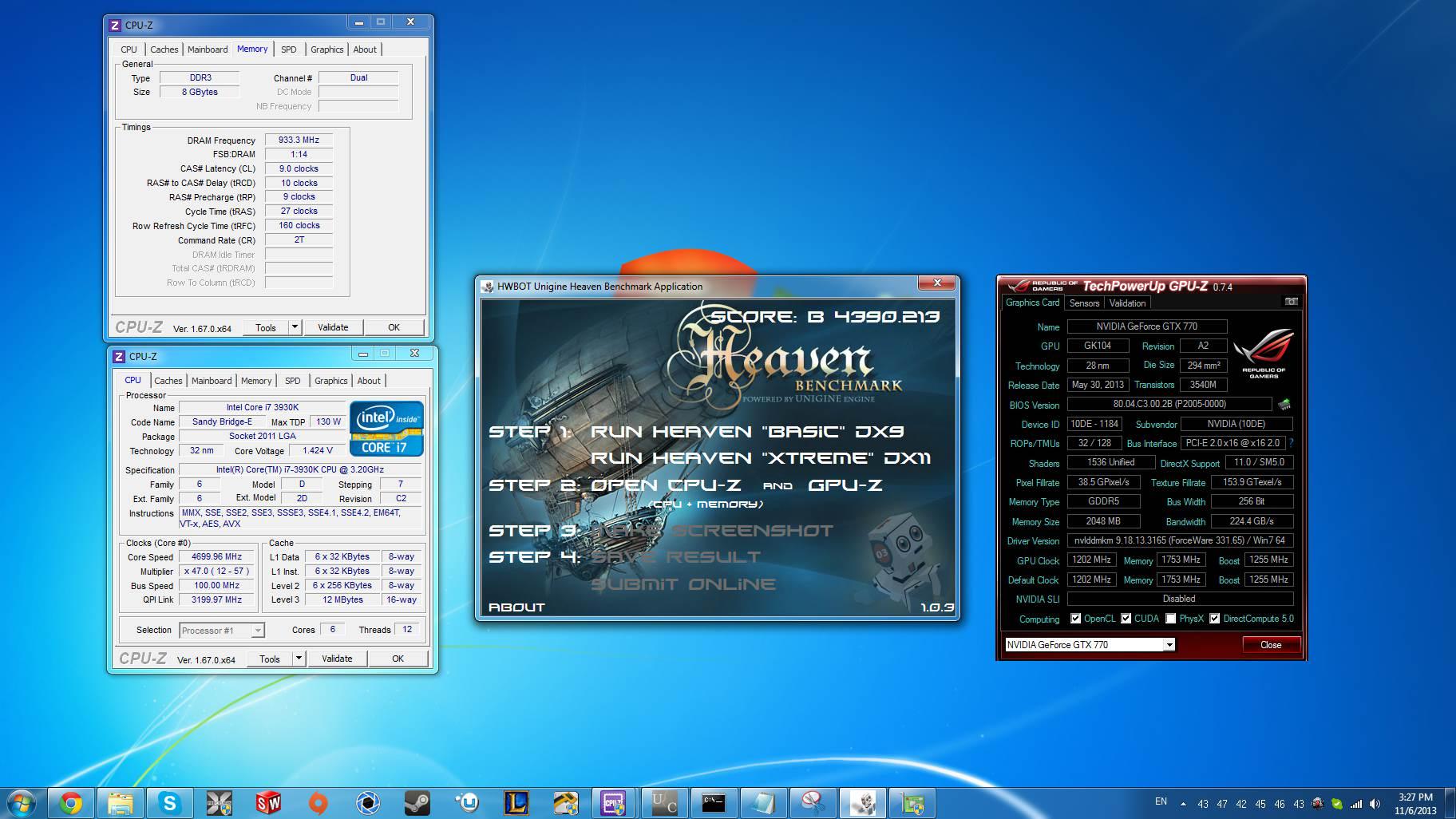The height and width of the screenshot is (819, 1456).
Task: Open Windows Explorer folder icon on taskbar
Action: [121, 803]
